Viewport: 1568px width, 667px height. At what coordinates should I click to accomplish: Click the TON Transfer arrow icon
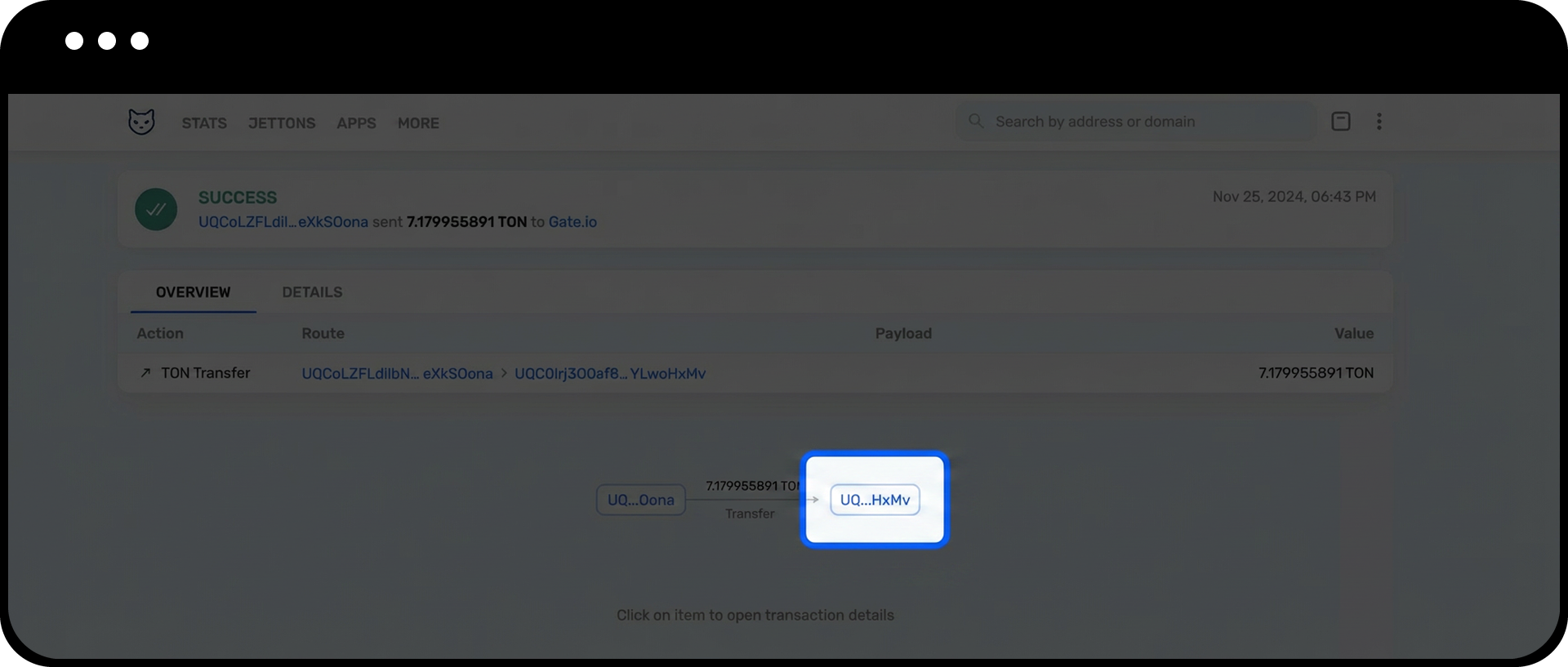point(145,373)
